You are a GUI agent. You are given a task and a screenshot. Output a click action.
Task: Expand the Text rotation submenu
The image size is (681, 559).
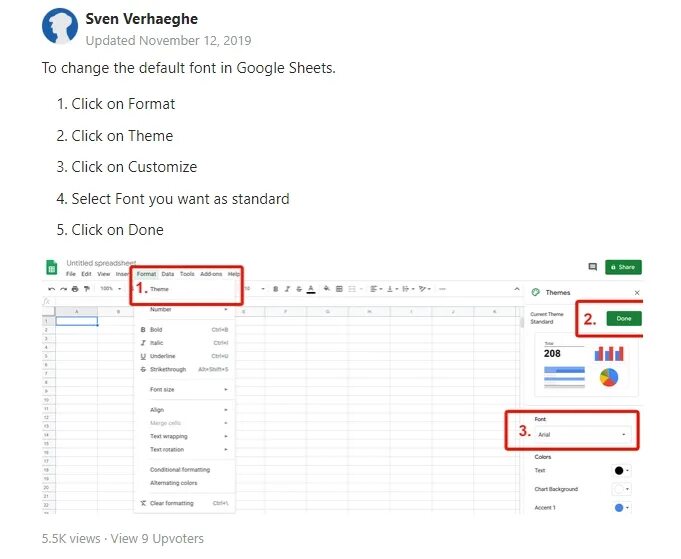pyautogui.click(x=185, y=450)
